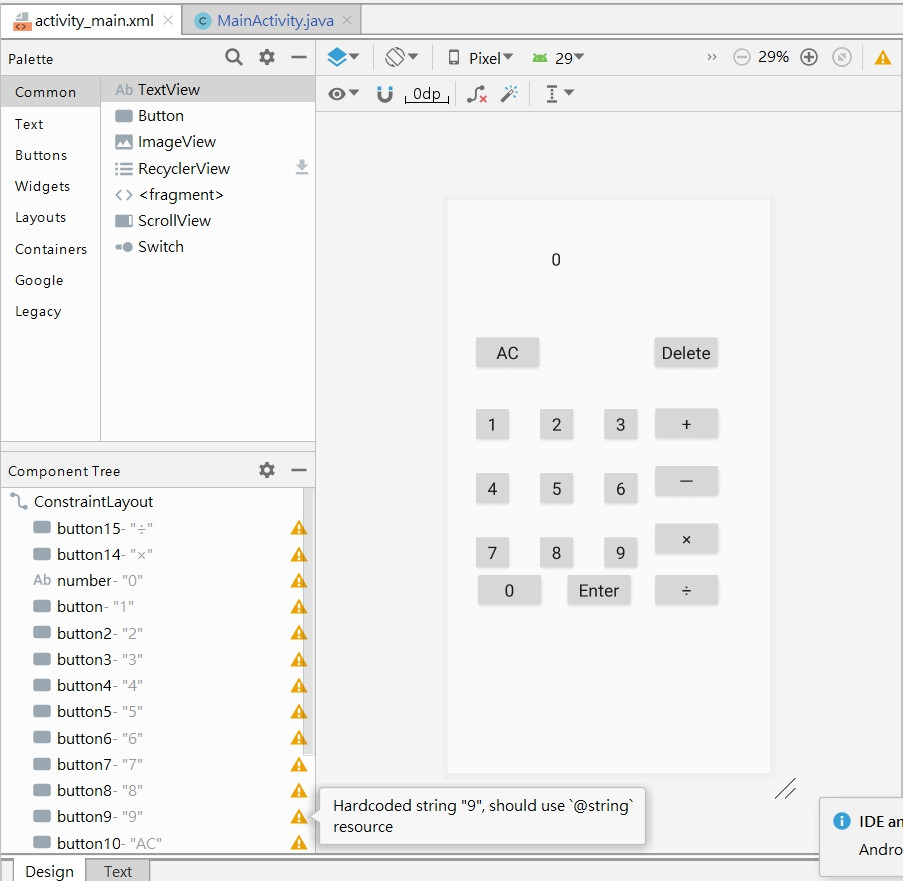Open the guidelines dropdown

click(559, 93)
